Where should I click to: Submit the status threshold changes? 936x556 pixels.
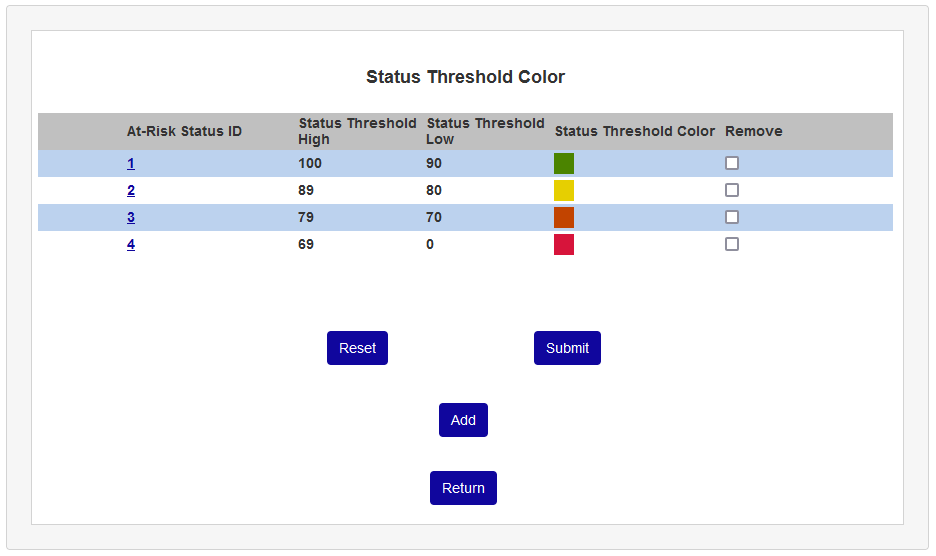(x=567, y=348)
